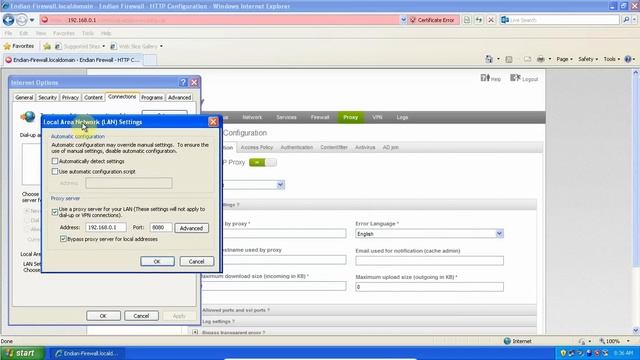Click the browser Back arrow button
The height and width of the screenshot is (360, 640).
click(x=9, y=20)
